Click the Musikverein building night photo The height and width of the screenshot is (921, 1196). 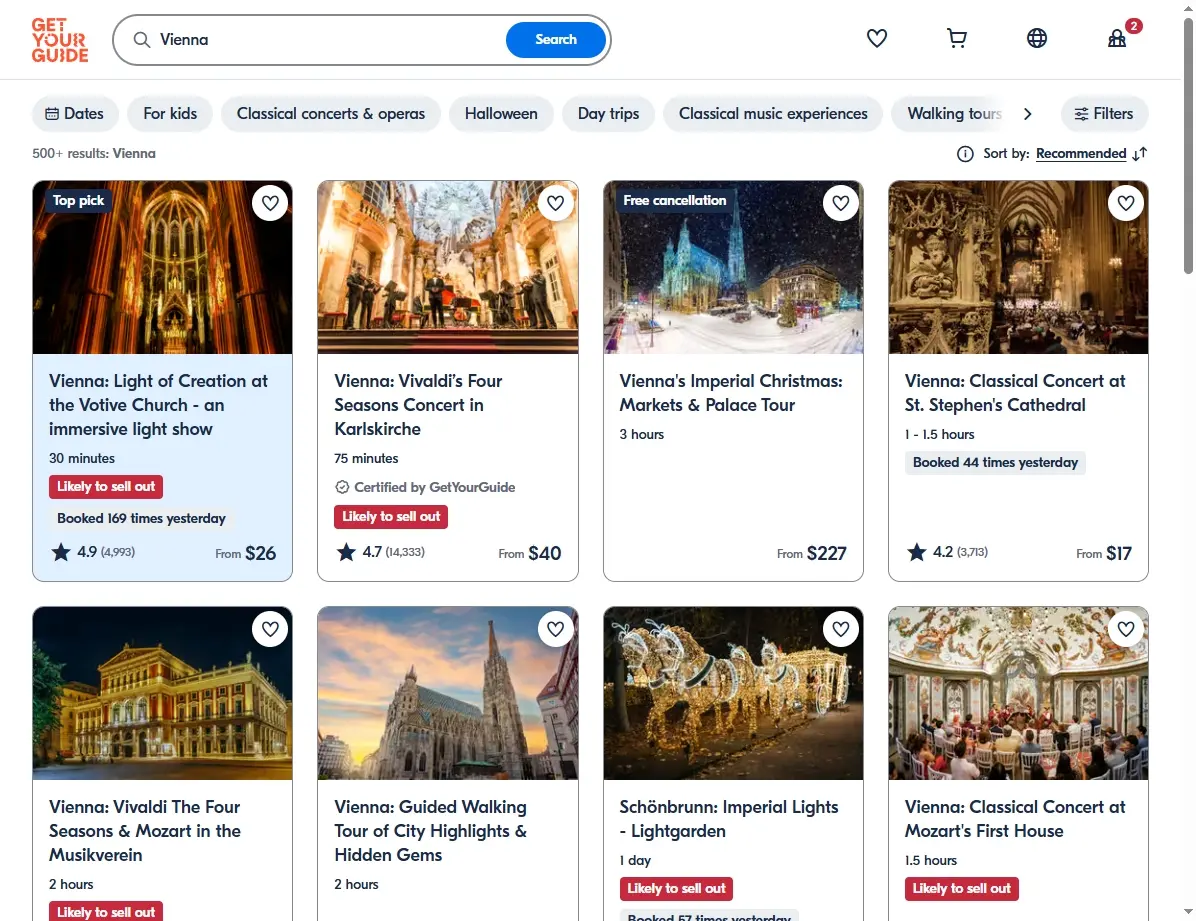pos(162,693)
